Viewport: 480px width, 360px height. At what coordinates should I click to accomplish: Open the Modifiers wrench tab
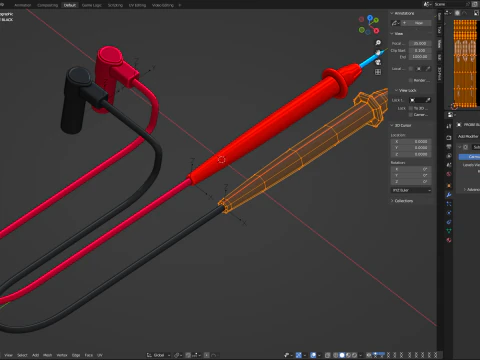(449, 195)
